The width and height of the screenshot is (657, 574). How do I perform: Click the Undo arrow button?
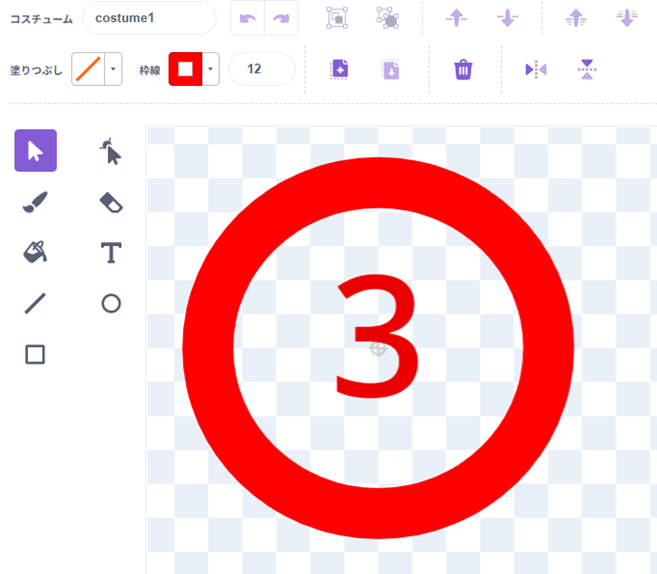248,18
